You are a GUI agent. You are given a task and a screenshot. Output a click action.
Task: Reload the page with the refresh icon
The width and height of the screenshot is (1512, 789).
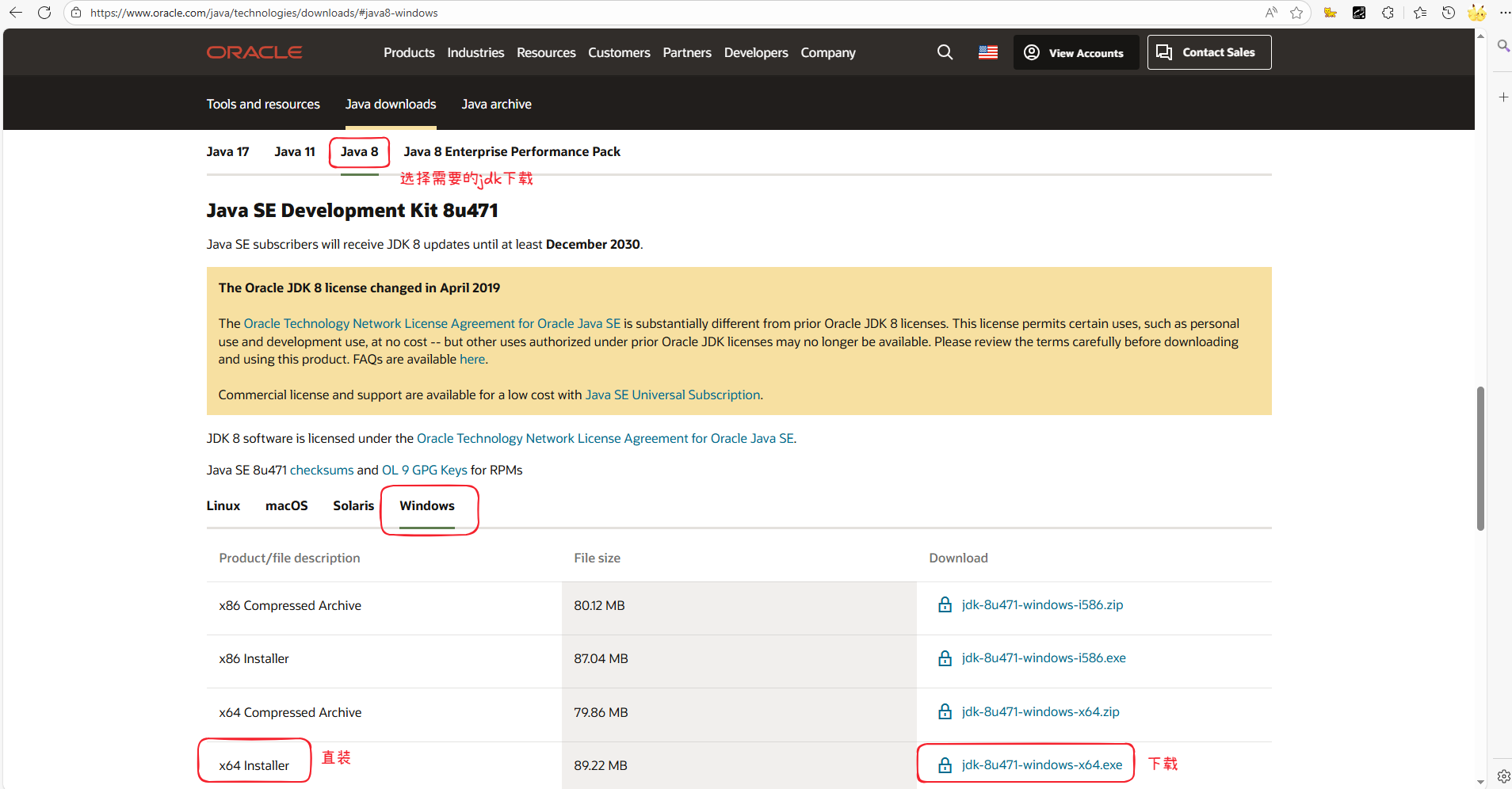[44, 13]
